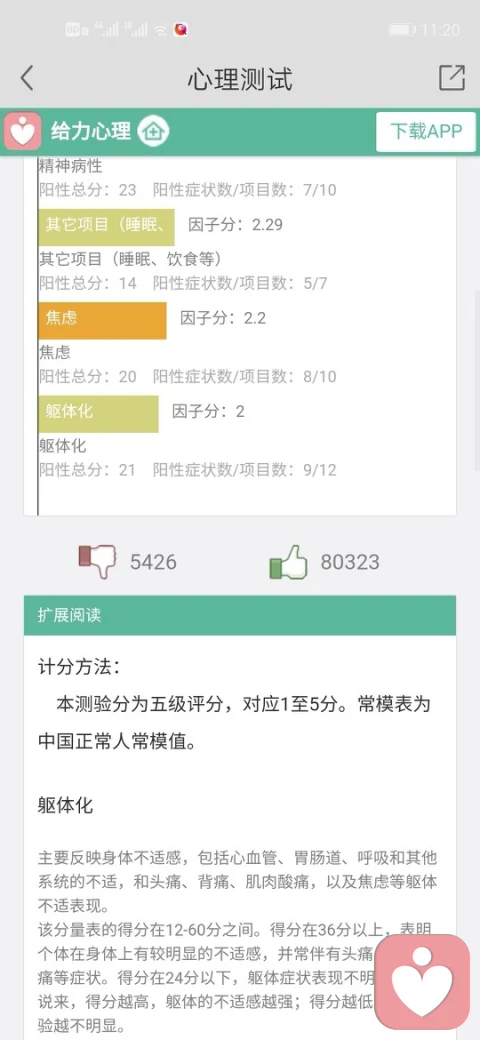
Task: Select the orange 焦虑 factor bar
Action: pyautogui.click(x=102, y=320)
